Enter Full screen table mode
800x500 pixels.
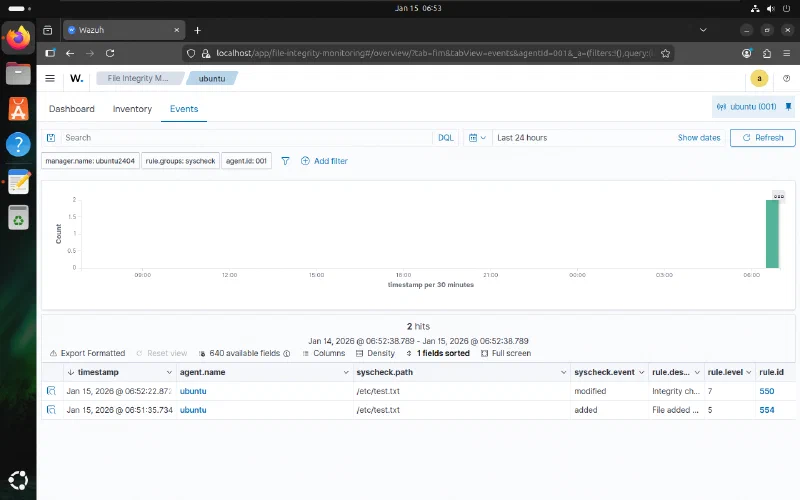click(x=506, y=353)
